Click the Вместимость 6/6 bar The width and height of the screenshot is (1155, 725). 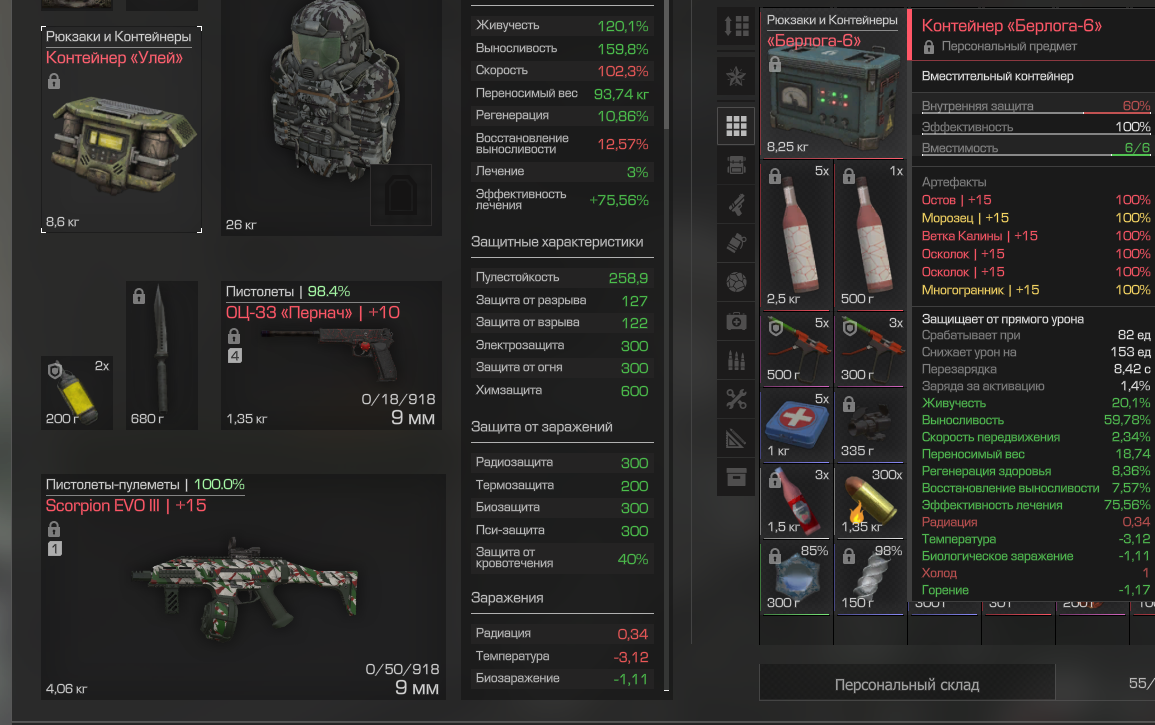coord(1036,148)
